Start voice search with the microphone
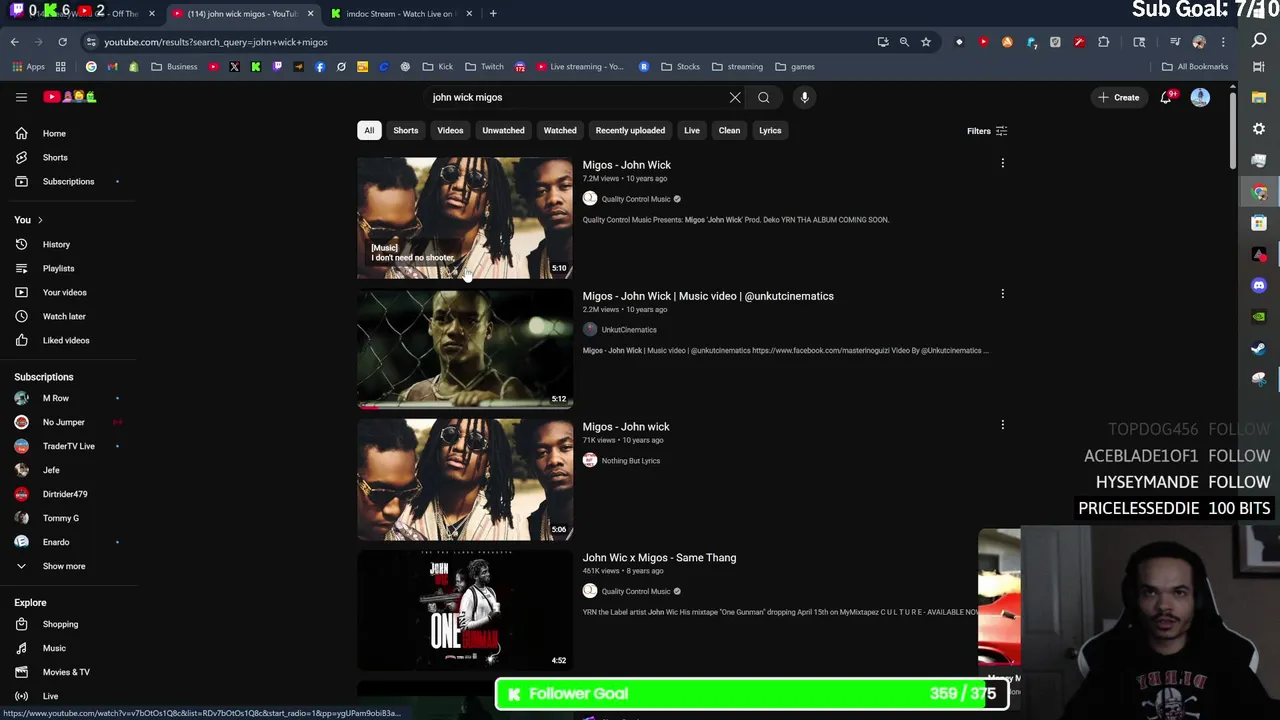 804,97
